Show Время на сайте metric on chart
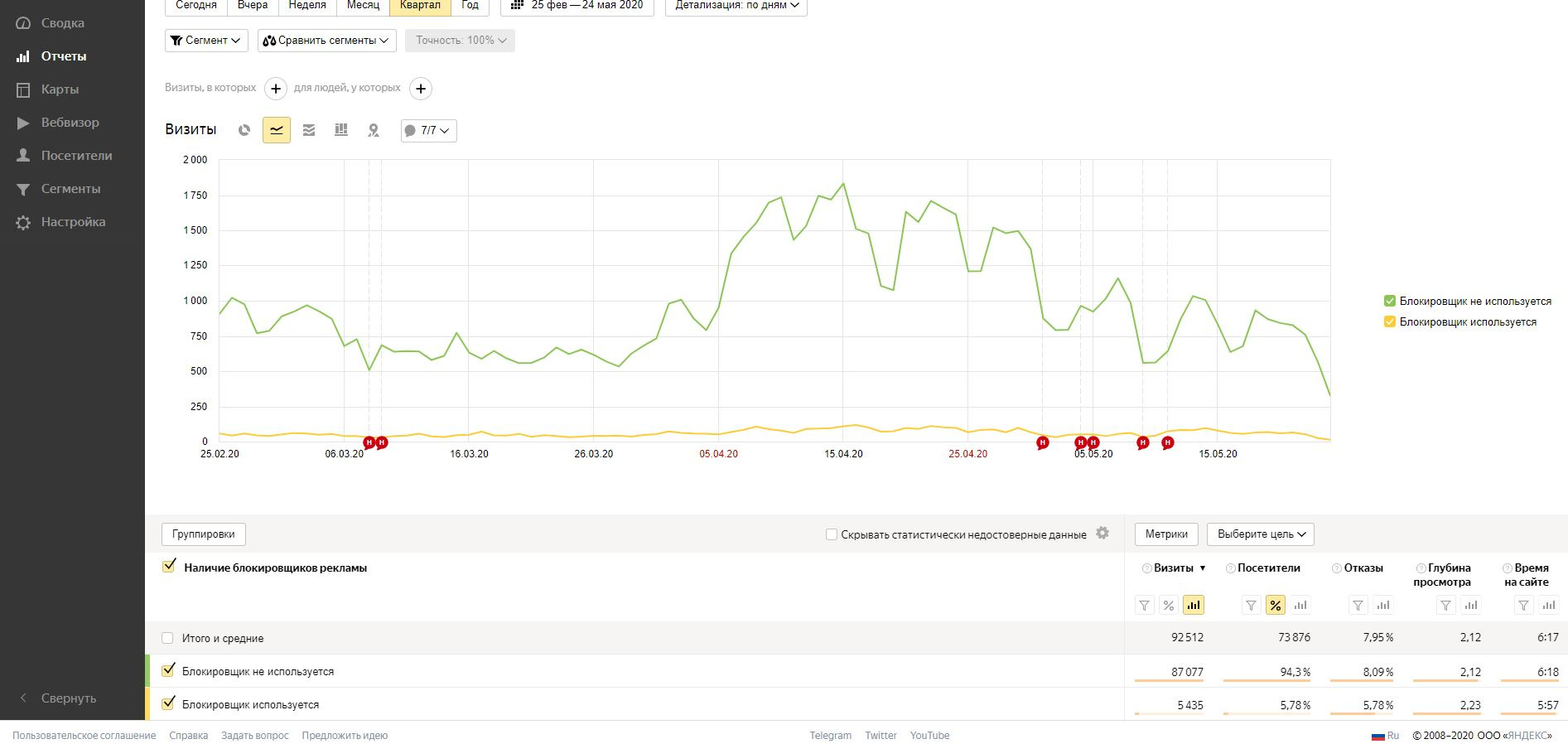 point(1548,606)
